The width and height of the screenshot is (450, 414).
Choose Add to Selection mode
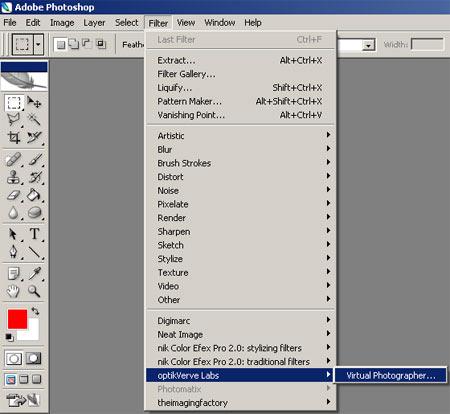click(74, 44)
